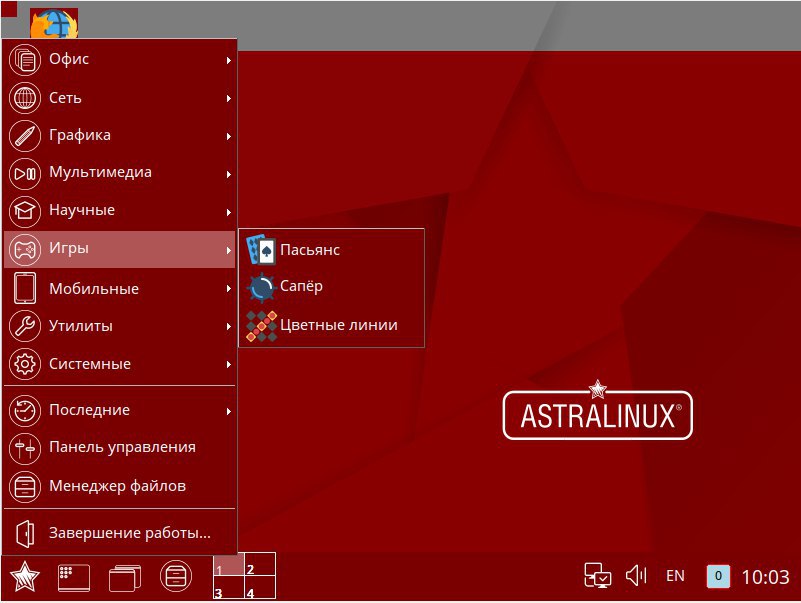Viewport: 801px width, 603px height.
Task: Click the clock icon beside Последние
Action: pyautogui.click(x=25, y=410)
